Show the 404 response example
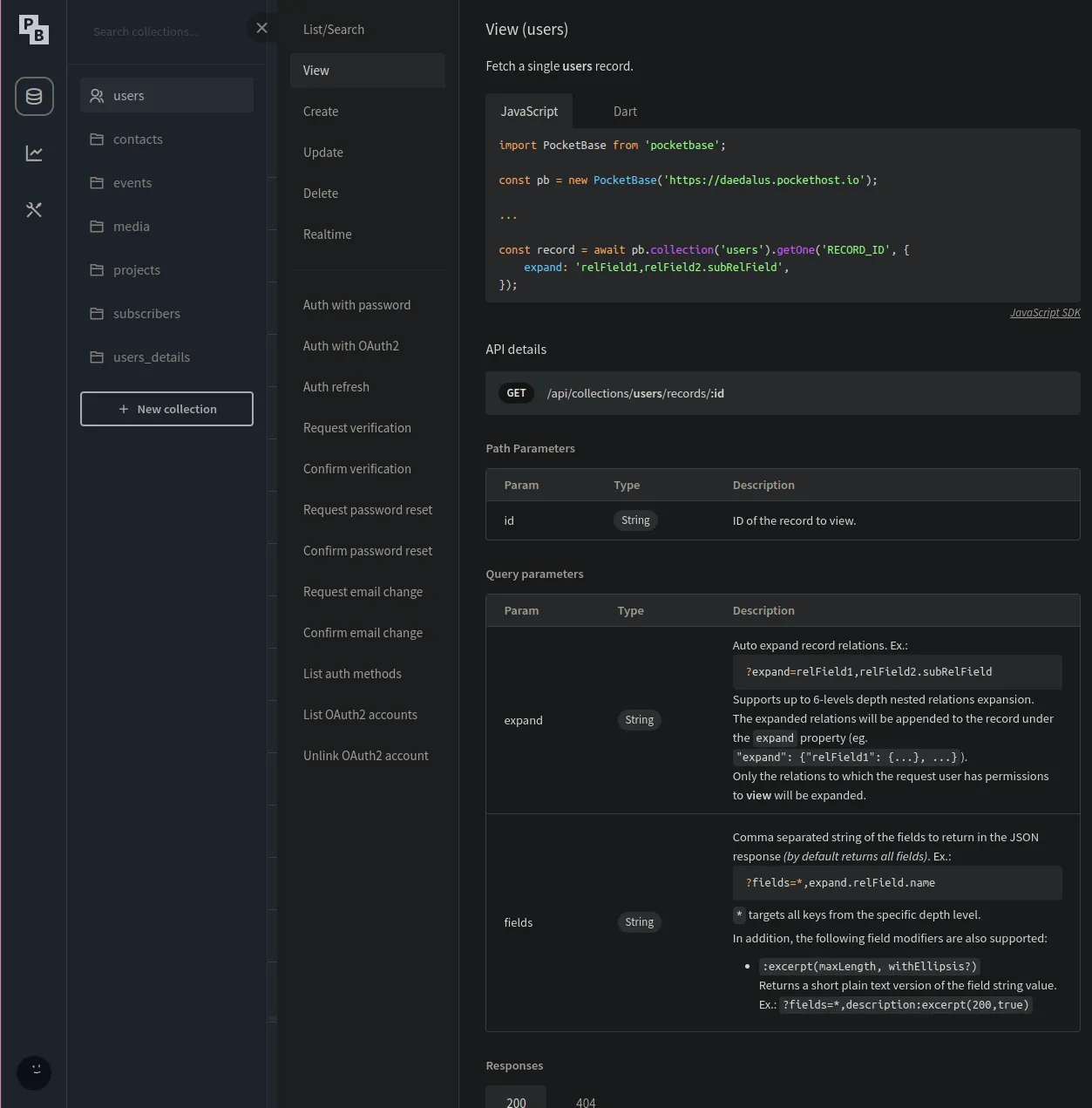The height and width of the screenshot is (1108, 1092). pos(586,1102)
